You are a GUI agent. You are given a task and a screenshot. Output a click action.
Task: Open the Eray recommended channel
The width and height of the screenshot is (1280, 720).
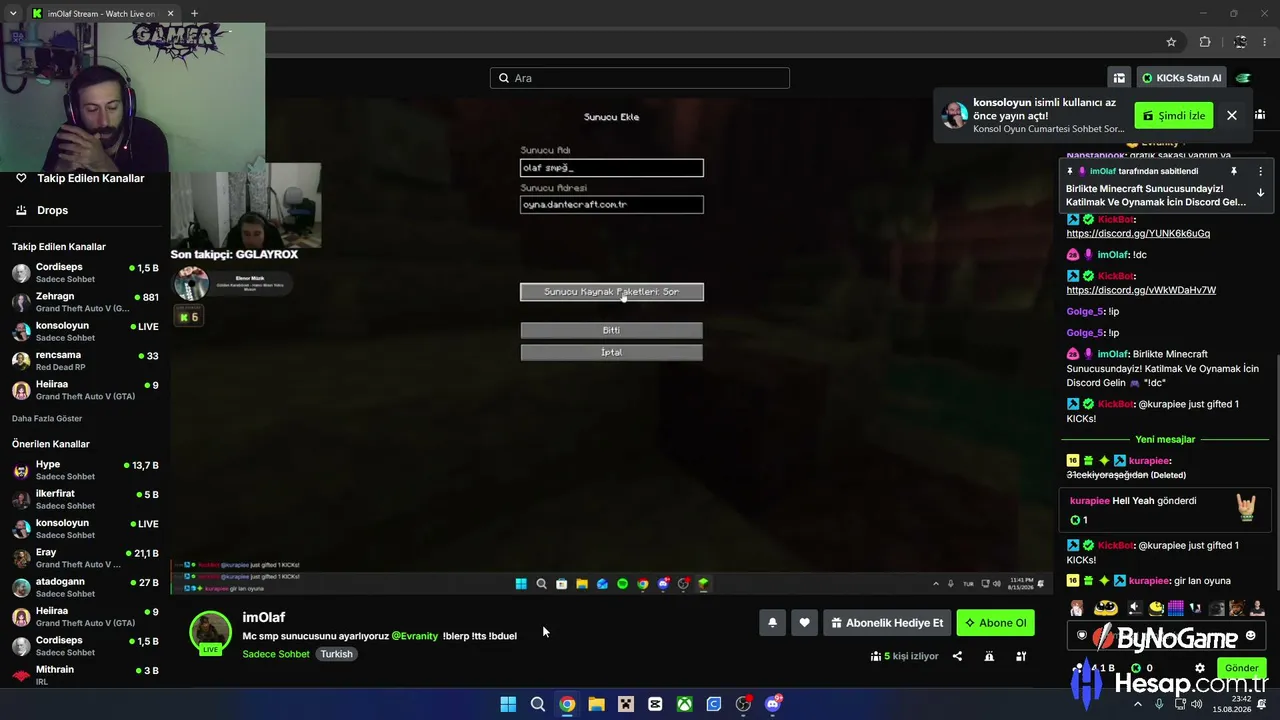click(85, 558)
